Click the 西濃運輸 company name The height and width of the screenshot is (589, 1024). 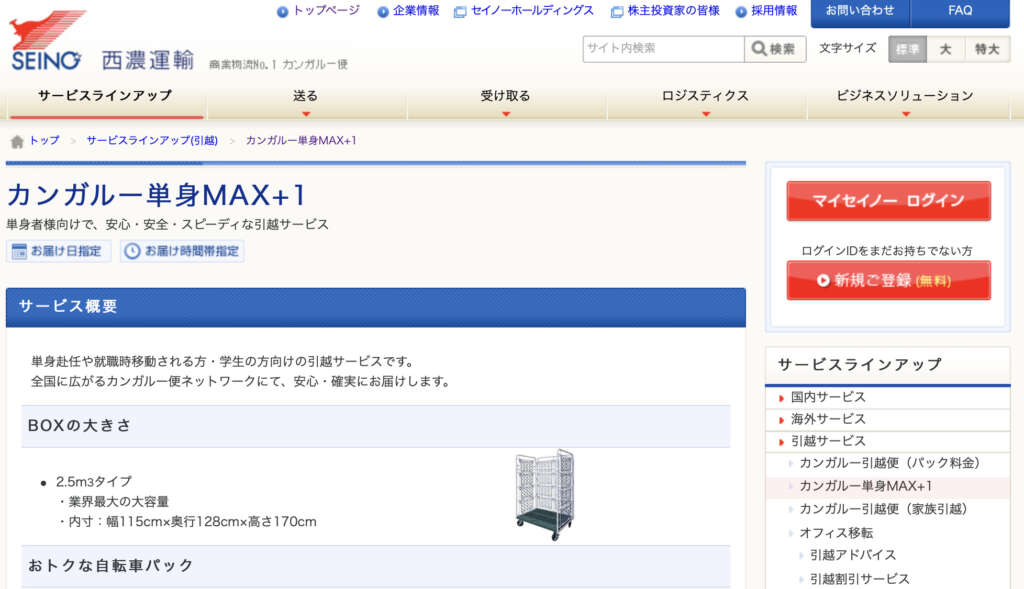click(148, 60)
